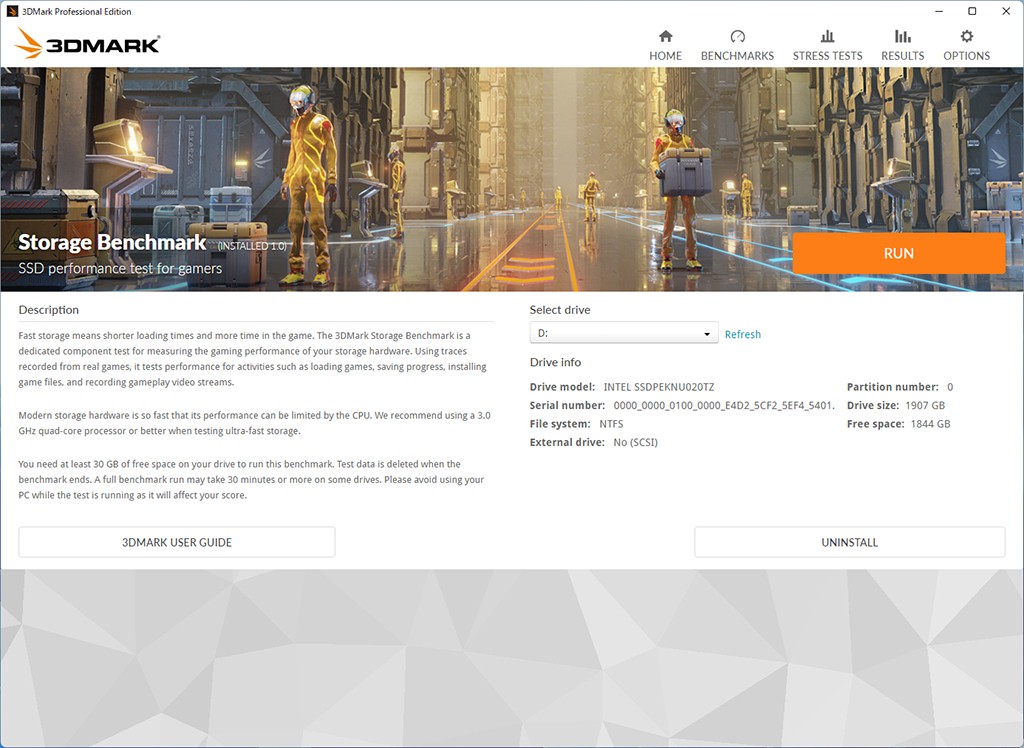Click the Results bar chart icon
The width and height of the screenshot is (1024, 748).
902,36
